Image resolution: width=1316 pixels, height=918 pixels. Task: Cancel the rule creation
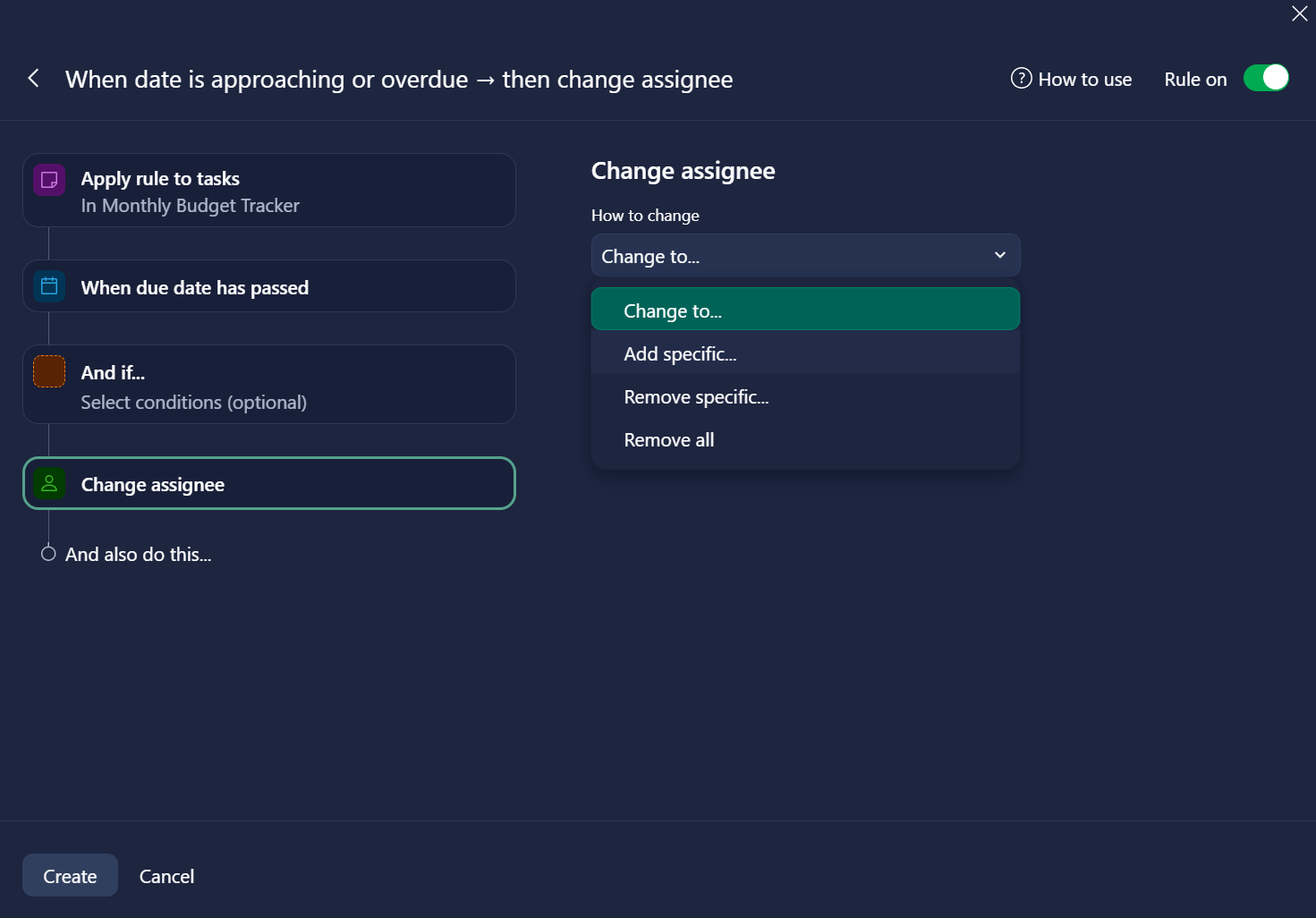(x=166, y=876)
